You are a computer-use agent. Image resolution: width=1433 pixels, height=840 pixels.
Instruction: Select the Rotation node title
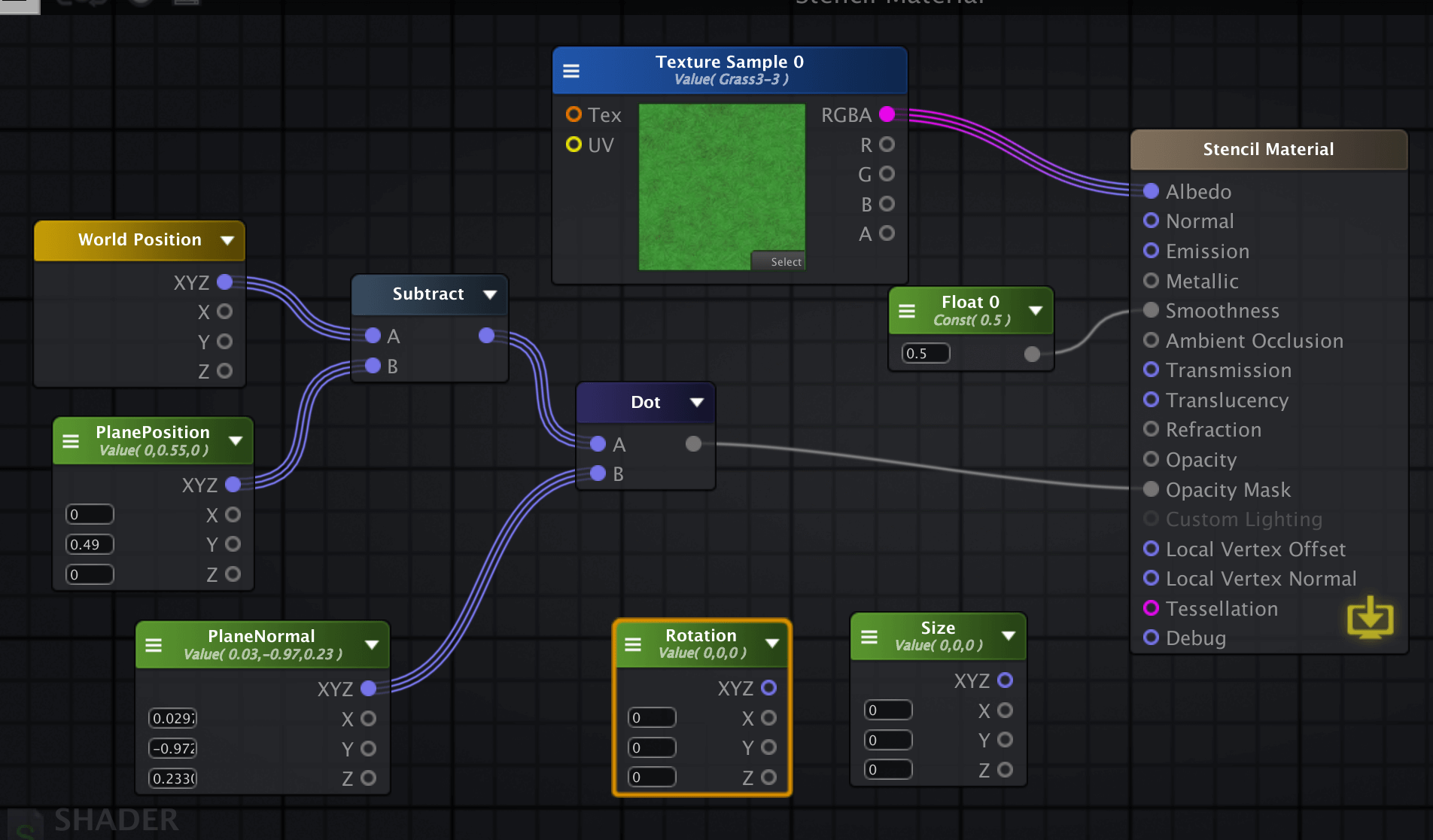(x=701, y=635)
